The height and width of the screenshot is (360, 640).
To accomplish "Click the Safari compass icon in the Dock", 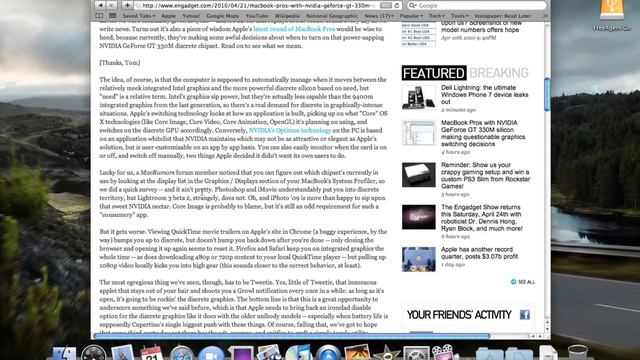I will tap(181, 353).
